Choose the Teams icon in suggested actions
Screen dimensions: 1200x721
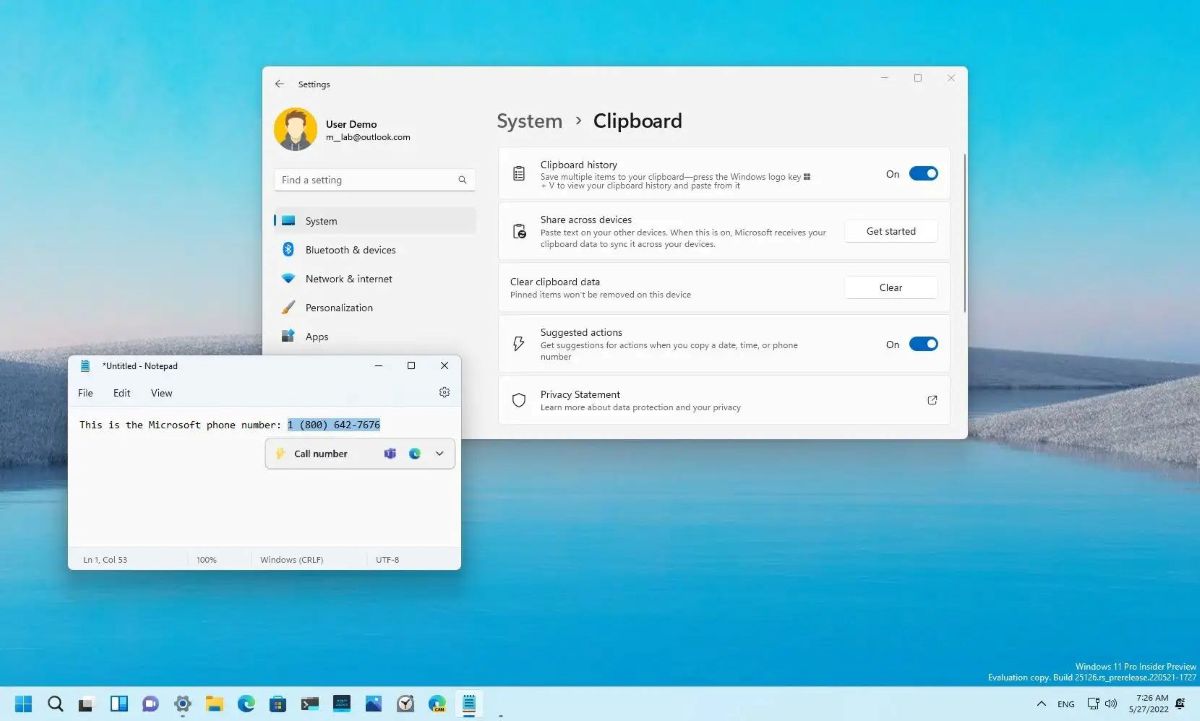[390, 454]
